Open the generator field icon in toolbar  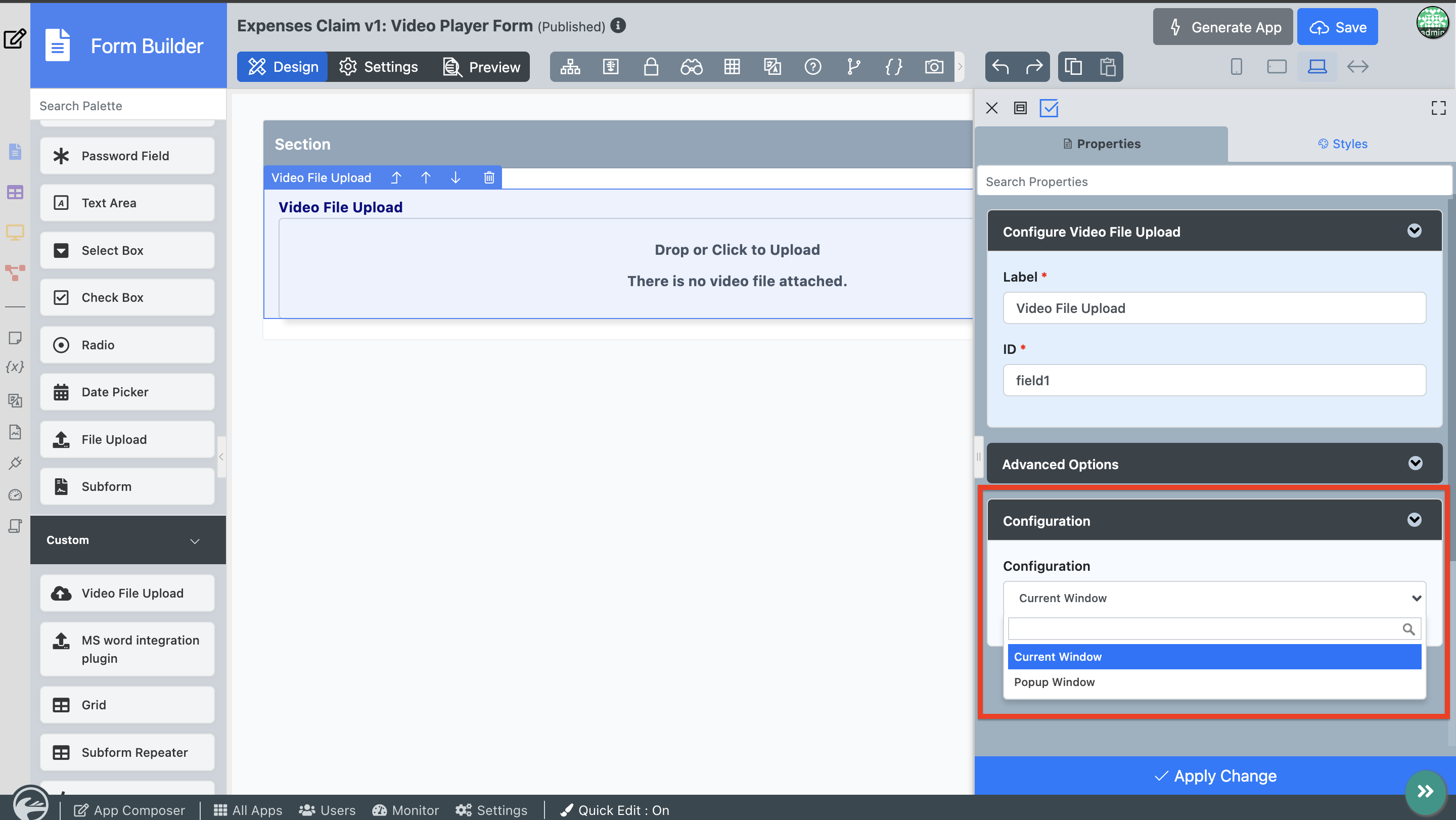point(610,67)
